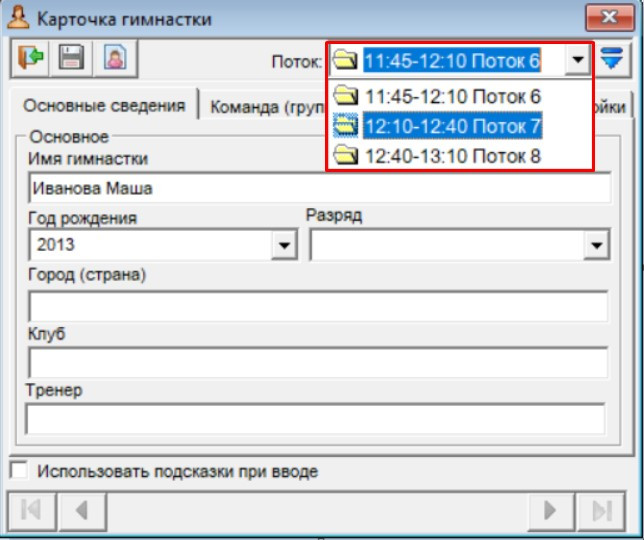Select 12:40-13:10 Поток 8 from list
644x540 pixels.
(452, 154)
